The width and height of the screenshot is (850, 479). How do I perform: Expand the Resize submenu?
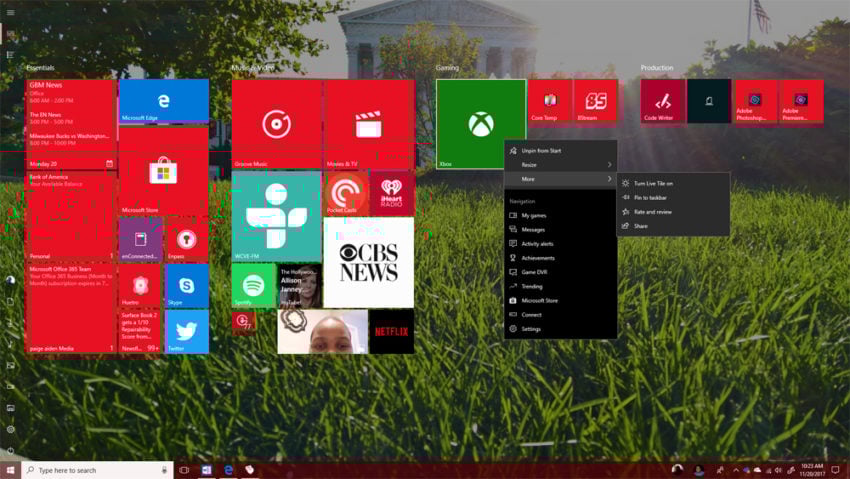(x=561, y=165)
